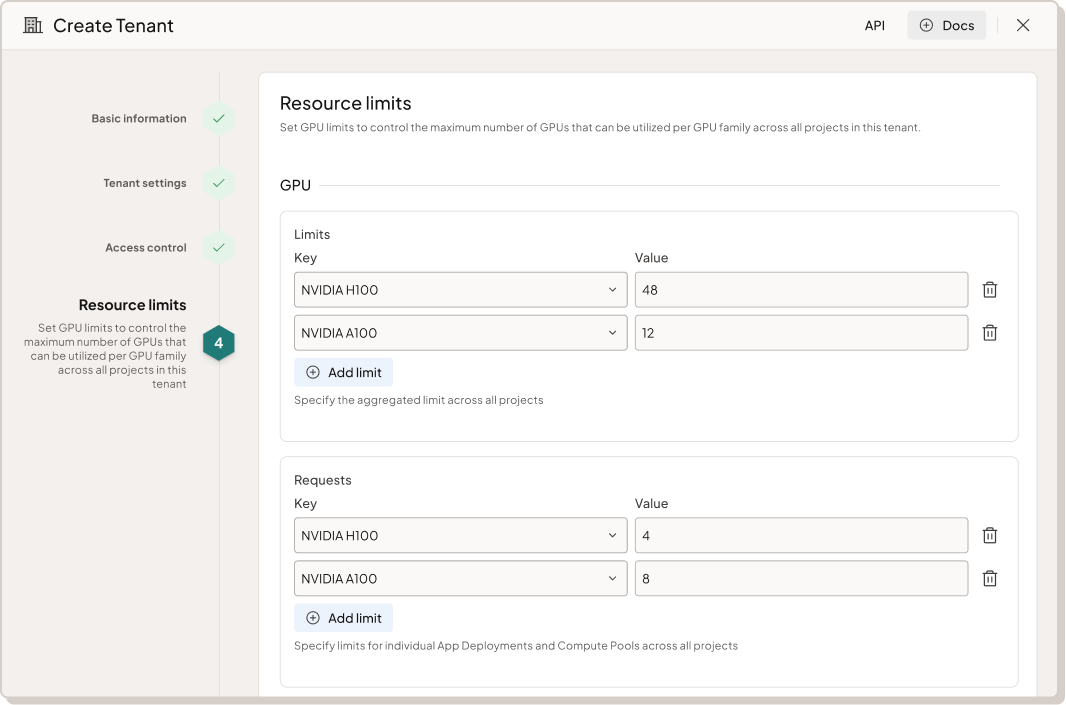Edit the request value field showing 4

(x=801, y=535)
